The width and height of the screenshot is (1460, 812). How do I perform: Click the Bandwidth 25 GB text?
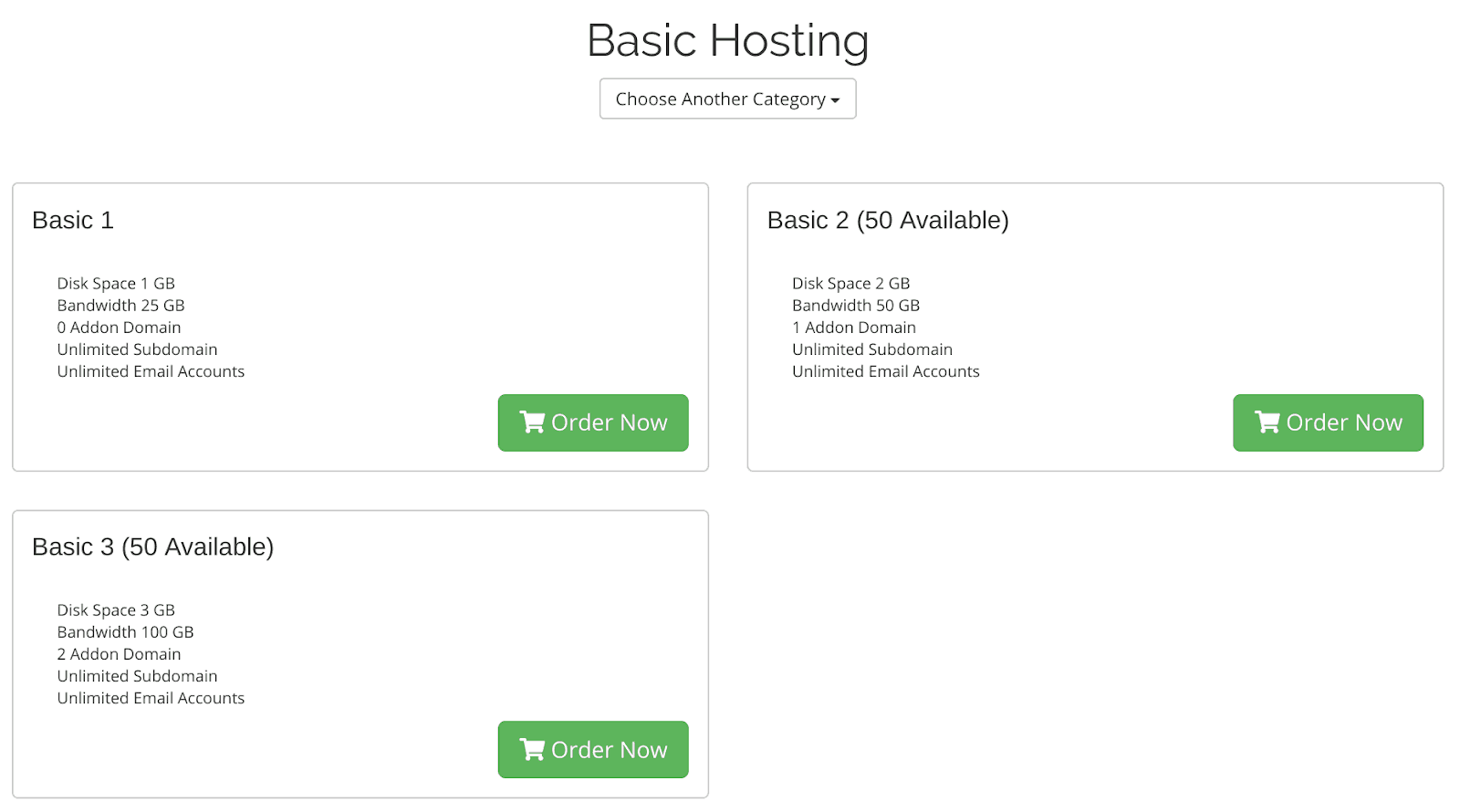point(120,306)
